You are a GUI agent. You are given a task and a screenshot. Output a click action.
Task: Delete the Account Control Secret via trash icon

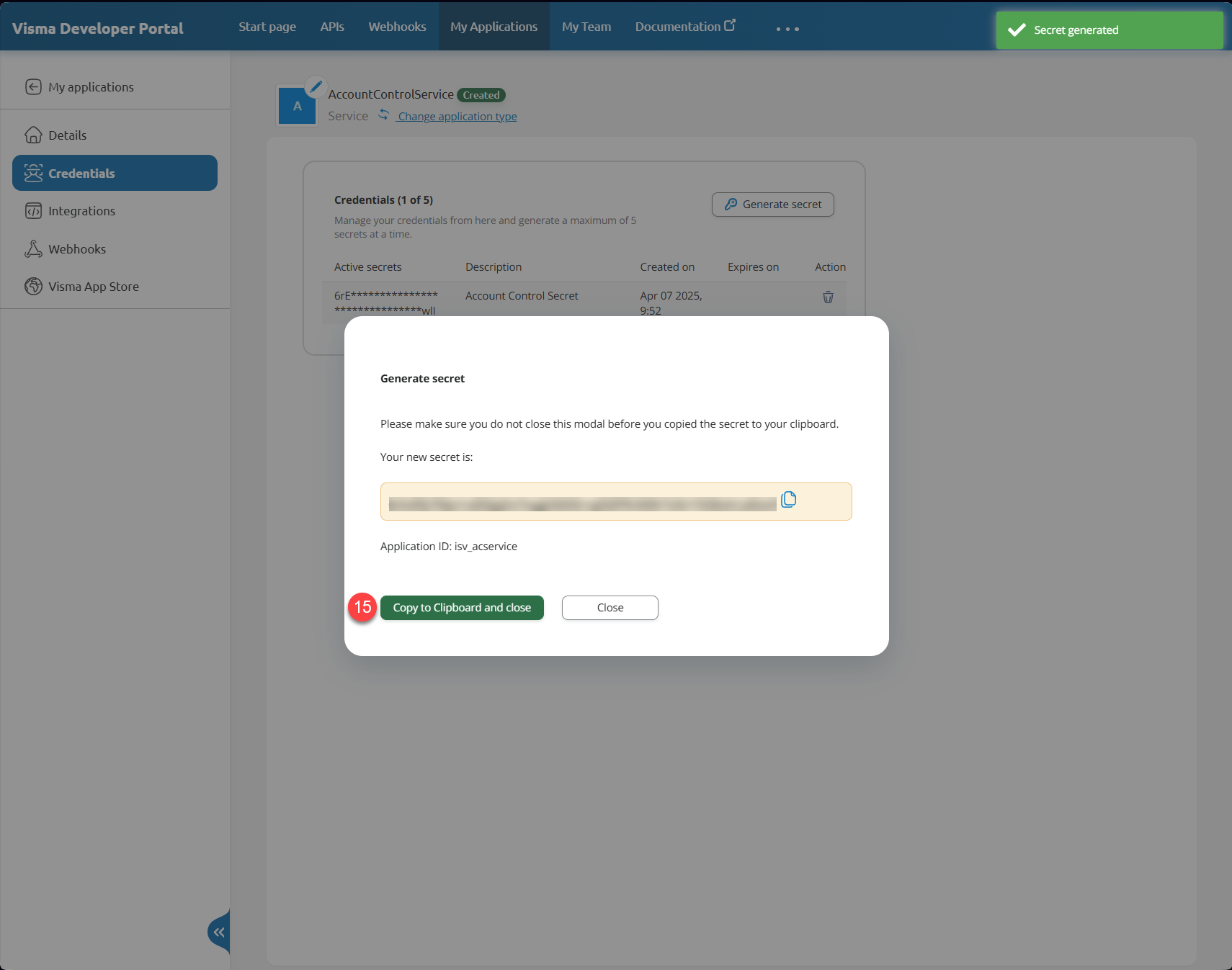[x=828, y=297]
